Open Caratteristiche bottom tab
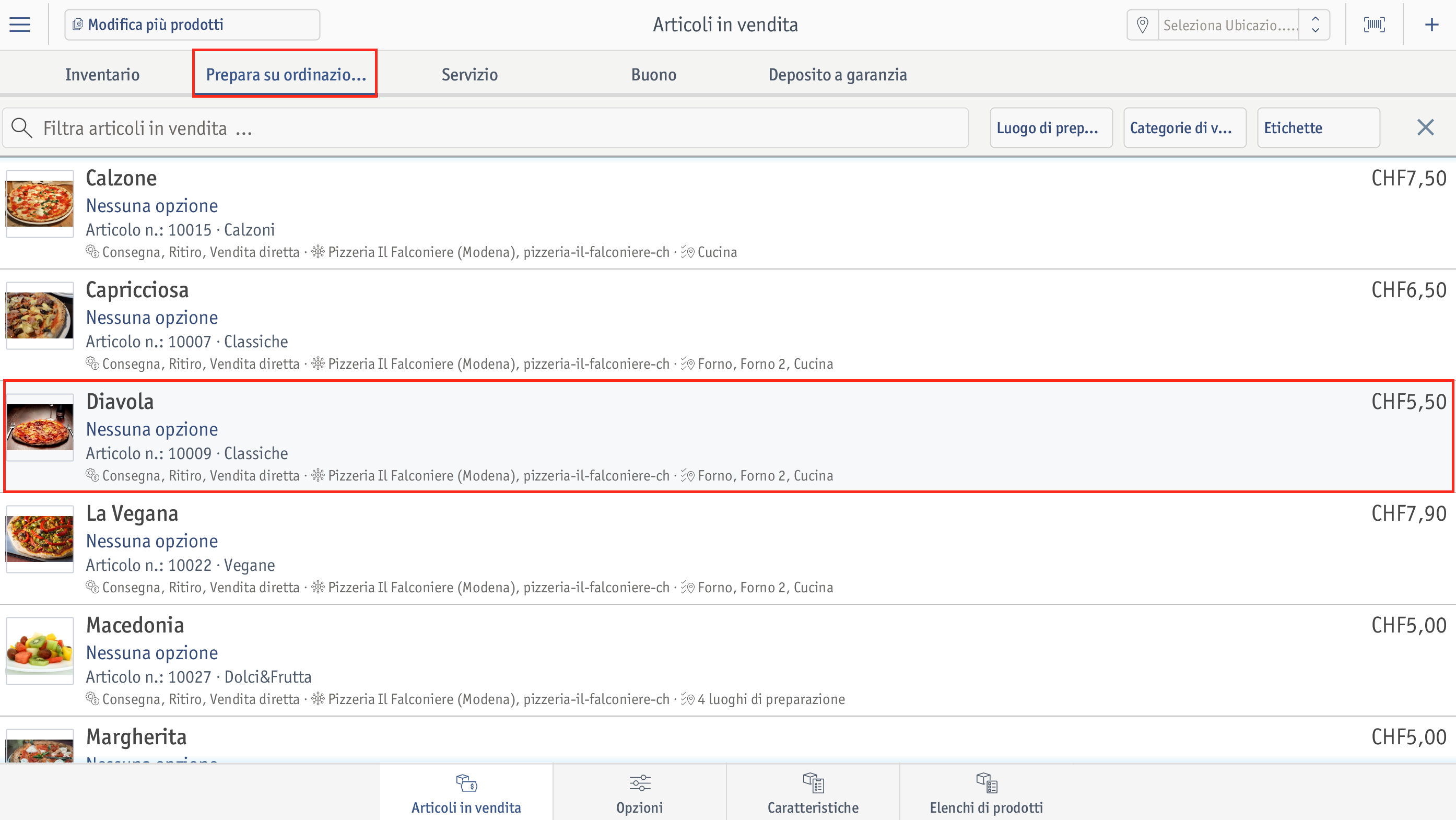 [x=813, y=793]
